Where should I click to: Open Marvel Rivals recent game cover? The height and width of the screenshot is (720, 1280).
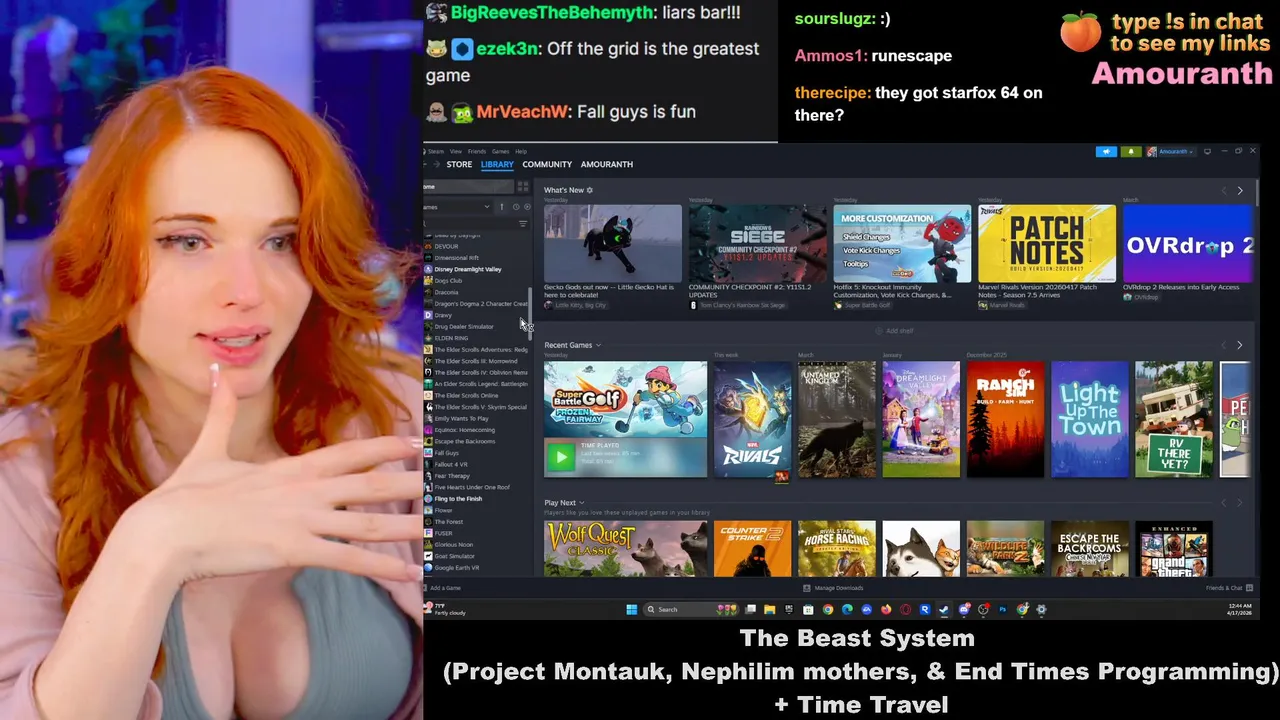(753, 420)
